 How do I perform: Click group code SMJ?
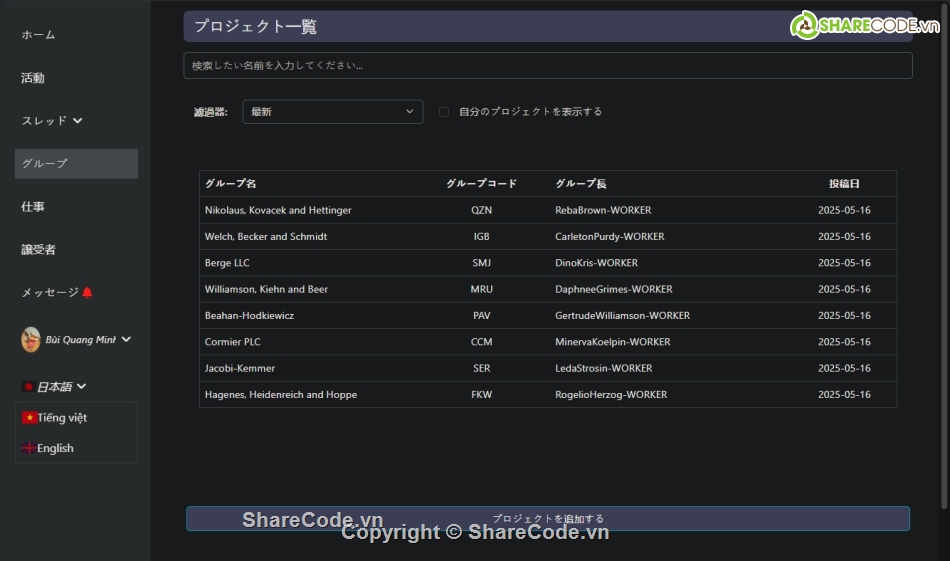click(482, 263)
